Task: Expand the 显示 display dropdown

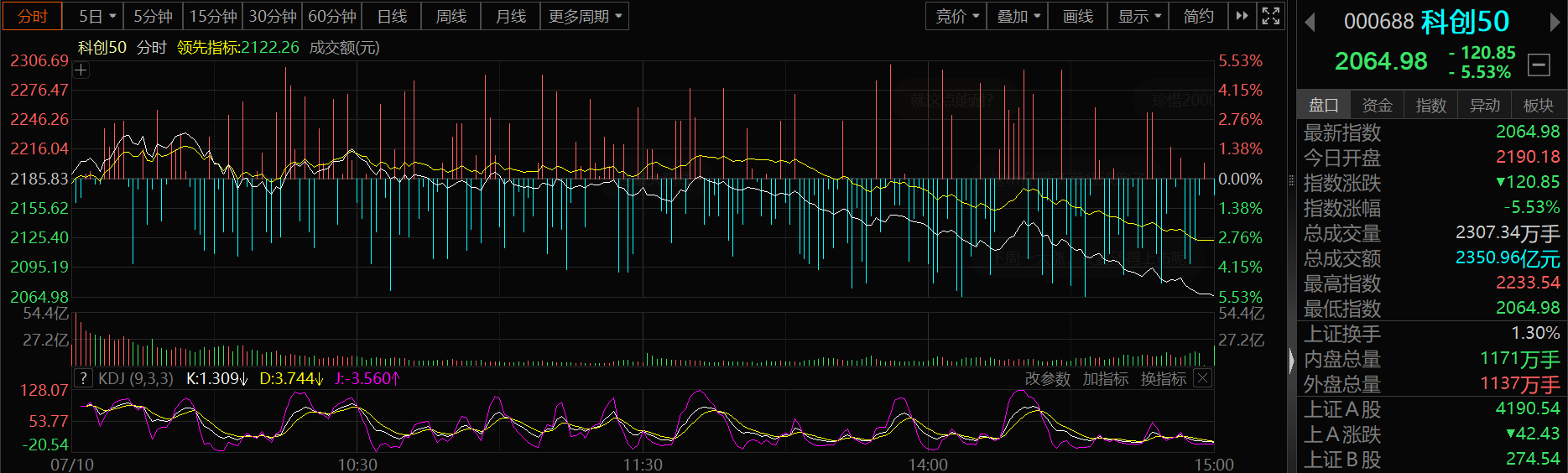Action: (1138, 16)
